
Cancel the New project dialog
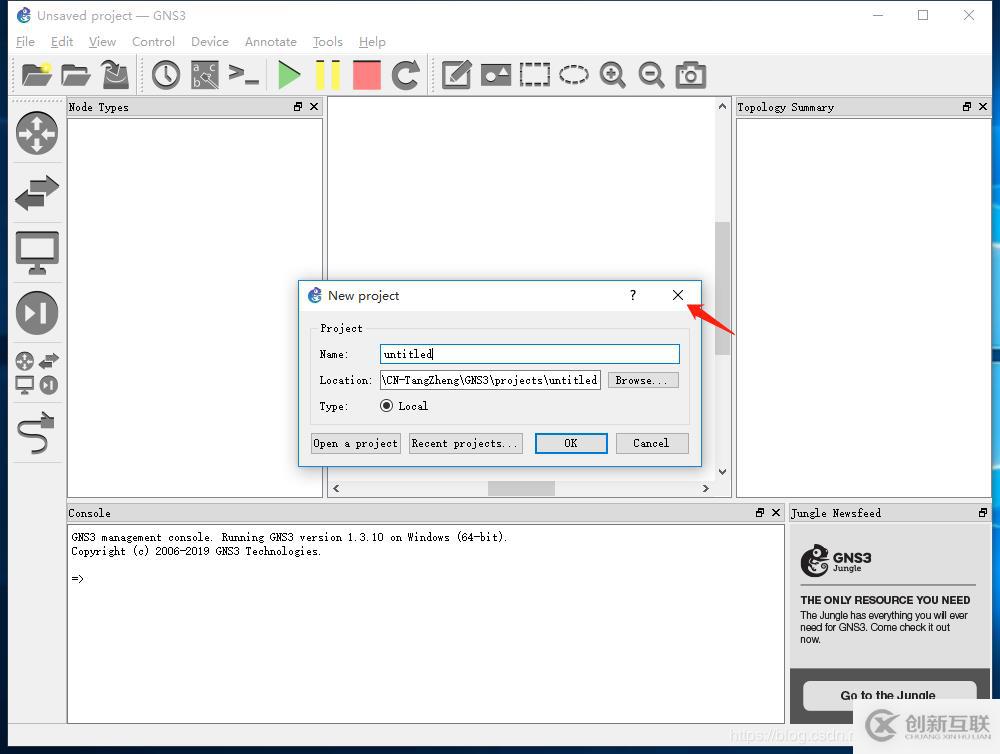click(x=652, y=443)
